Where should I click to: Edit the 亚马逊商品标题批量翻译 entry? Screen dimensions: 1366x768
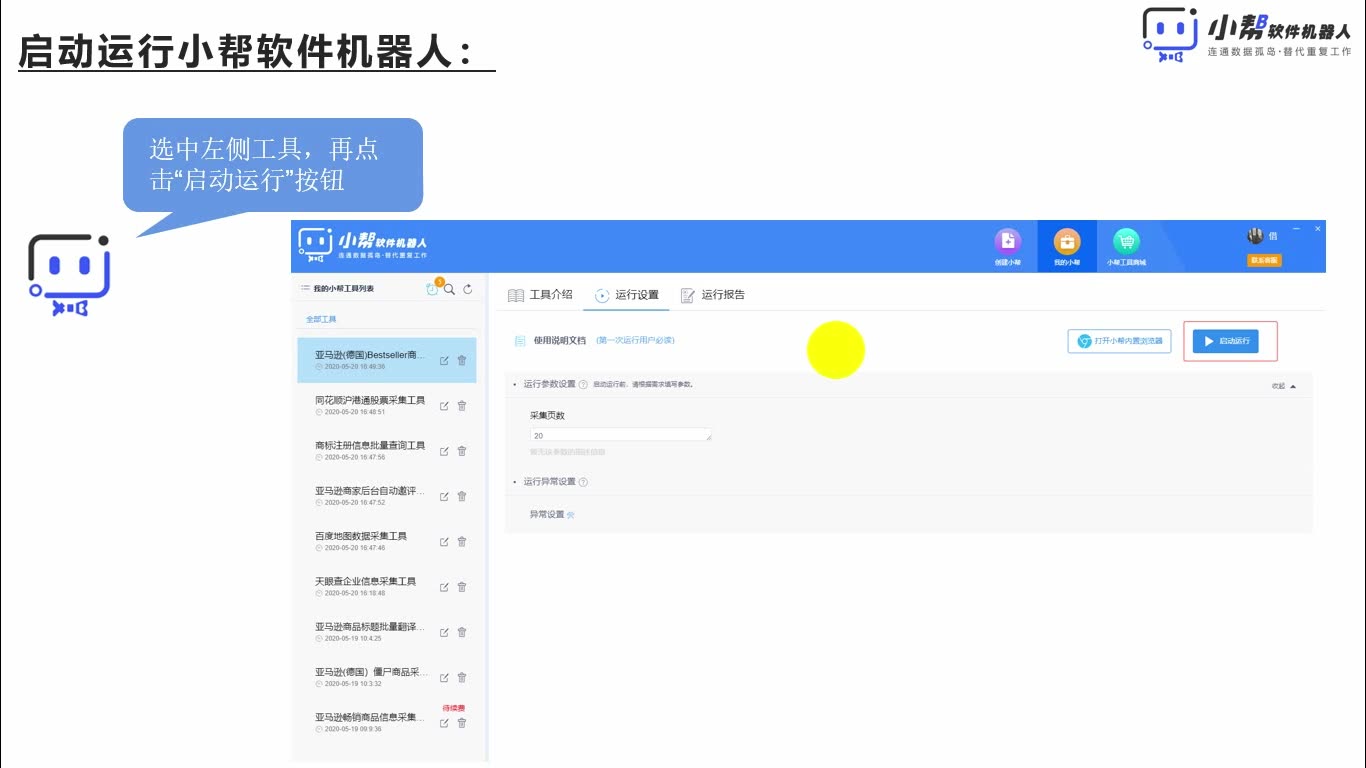444,633
